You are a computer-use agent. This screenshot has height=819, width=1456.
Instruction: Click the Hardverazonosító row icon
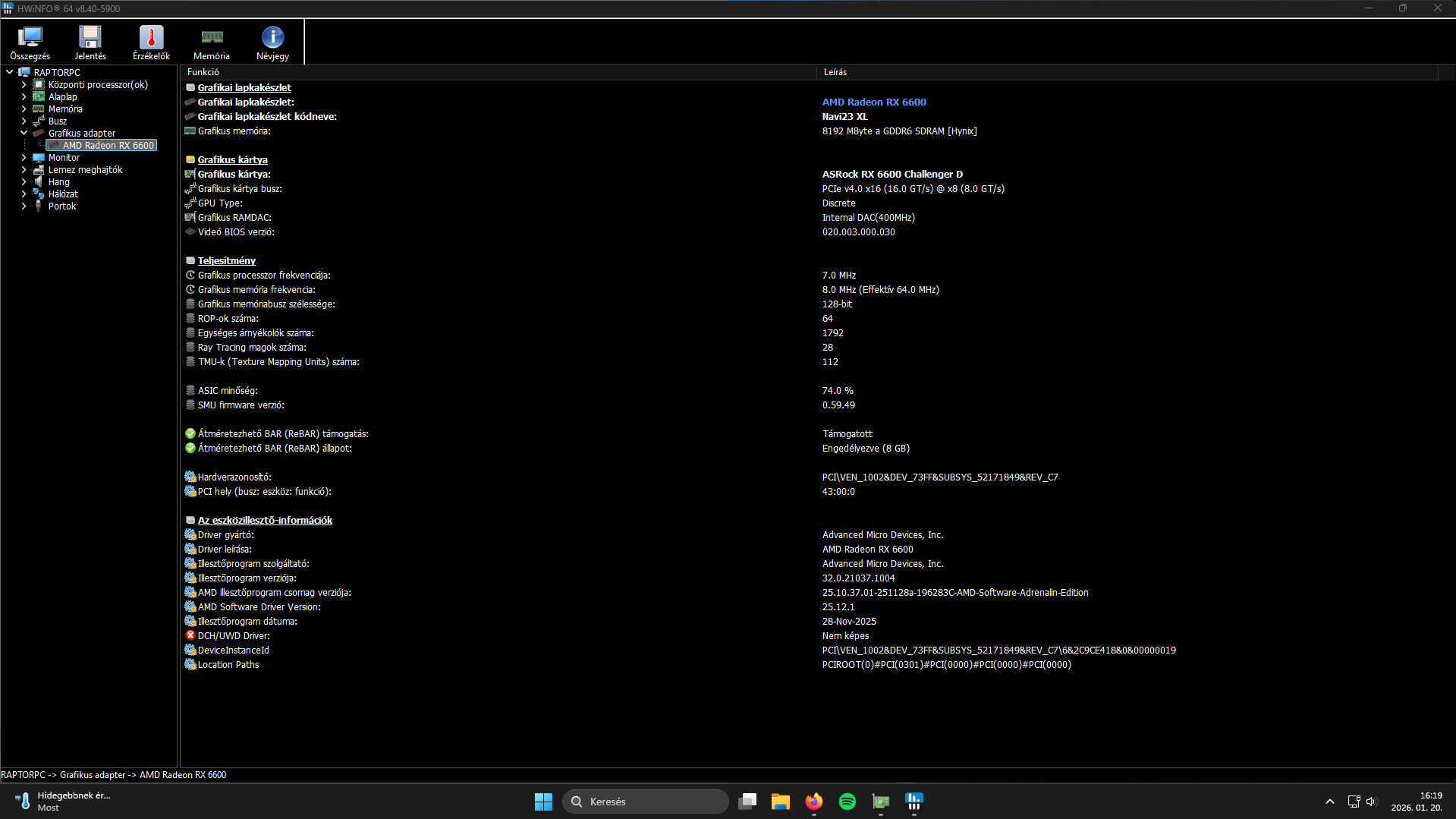190,477
